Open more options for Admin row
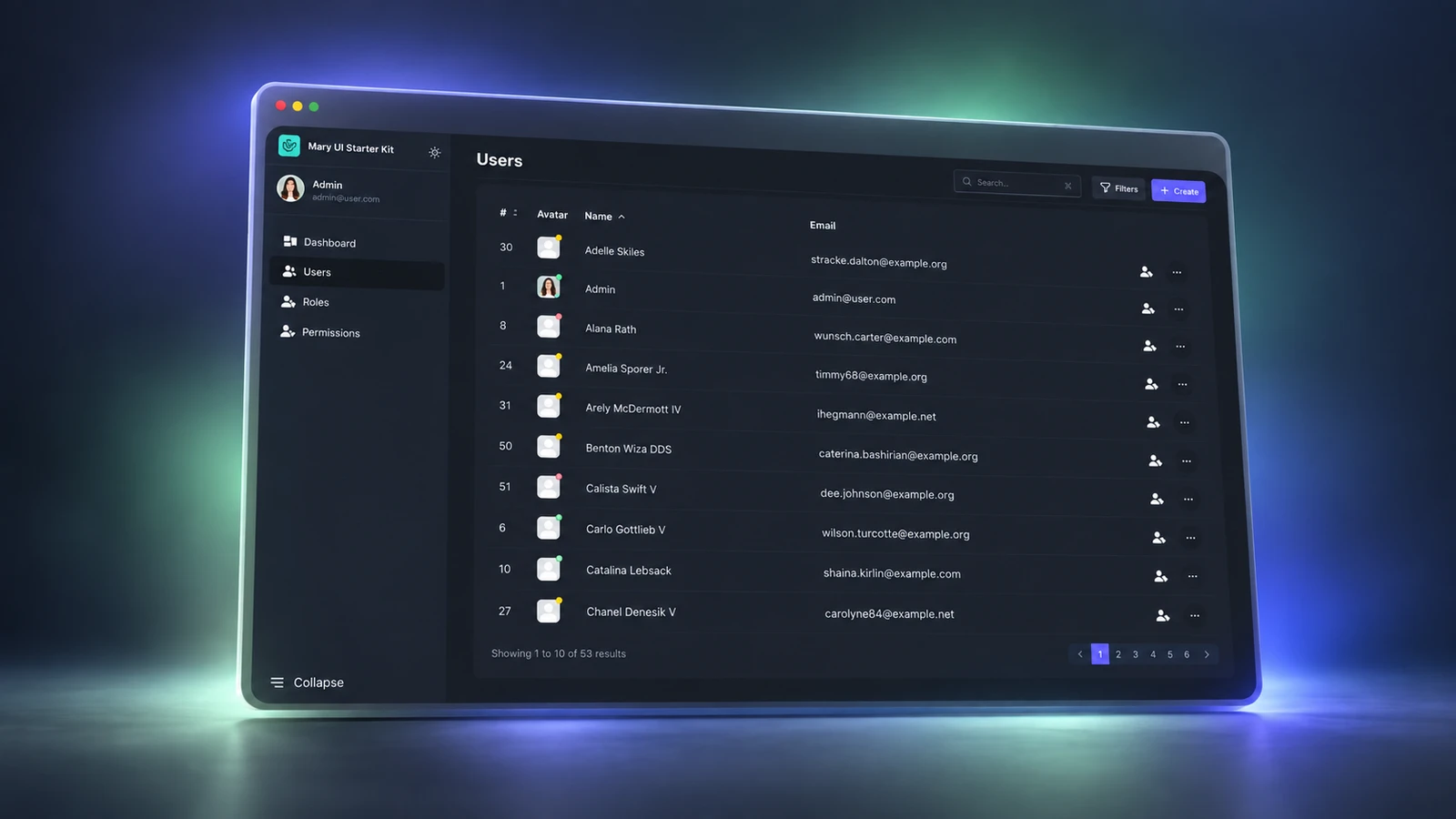1456x819 pixels. [x=1178, y=309]
